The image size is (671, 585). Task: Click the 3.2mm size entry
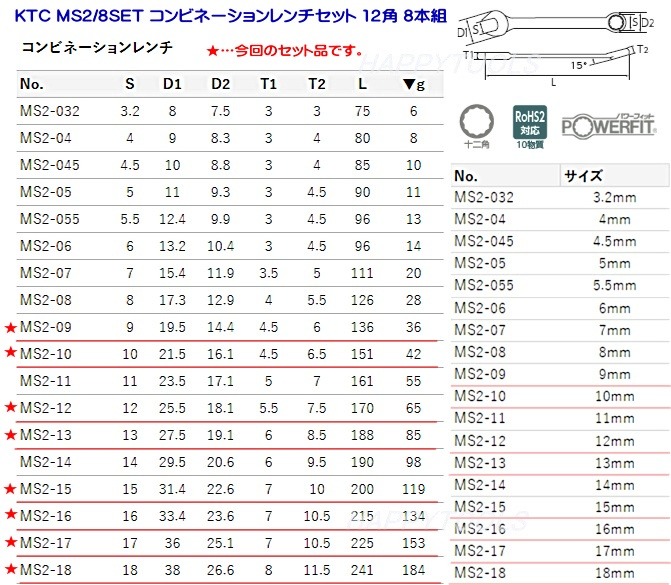pyautogui.click(x=615, y=198)
